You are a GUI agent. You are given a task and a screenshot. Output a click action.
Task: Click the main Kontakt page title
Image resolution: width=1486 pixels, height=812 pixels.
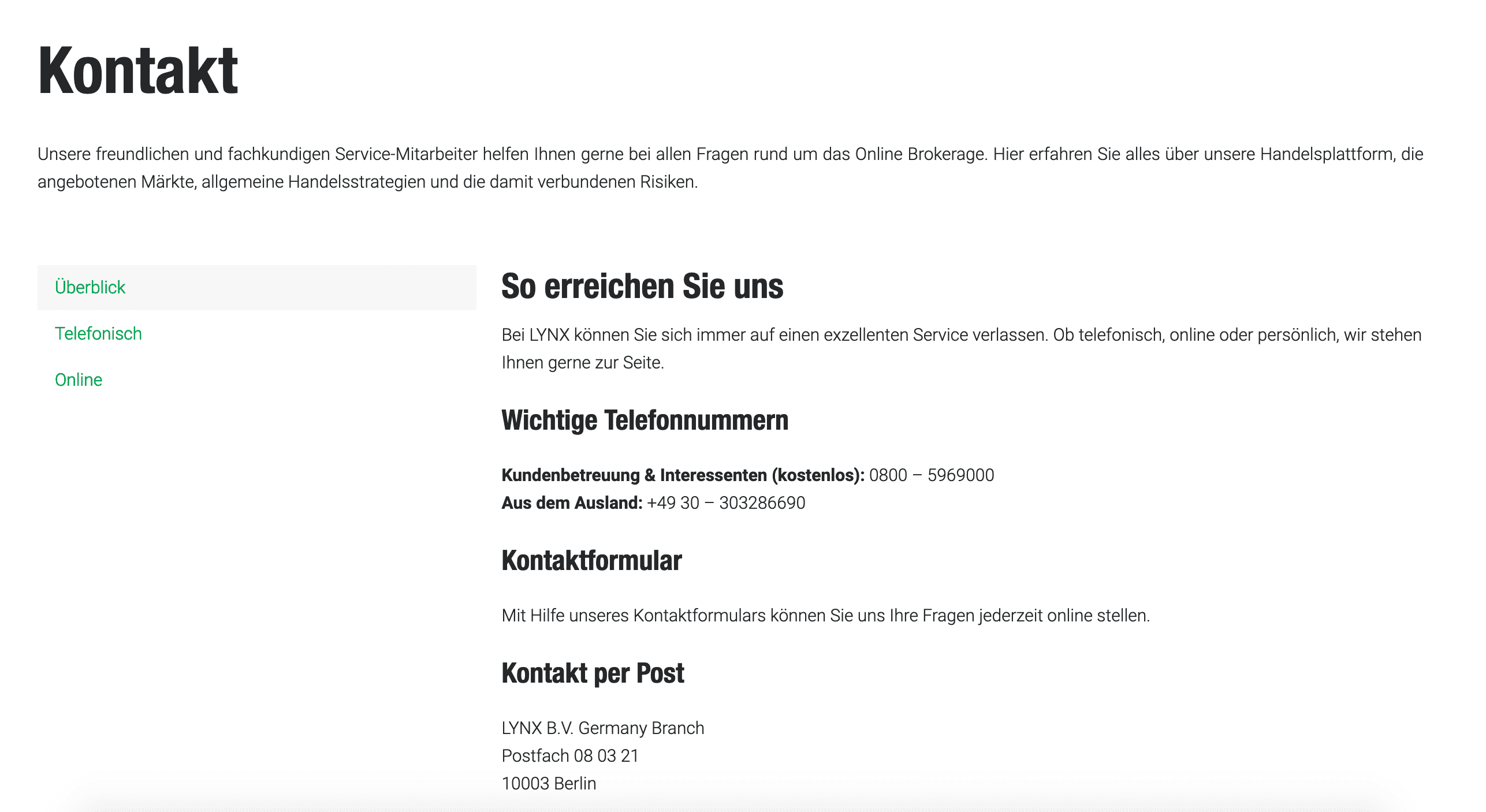(x=138, y=72)
